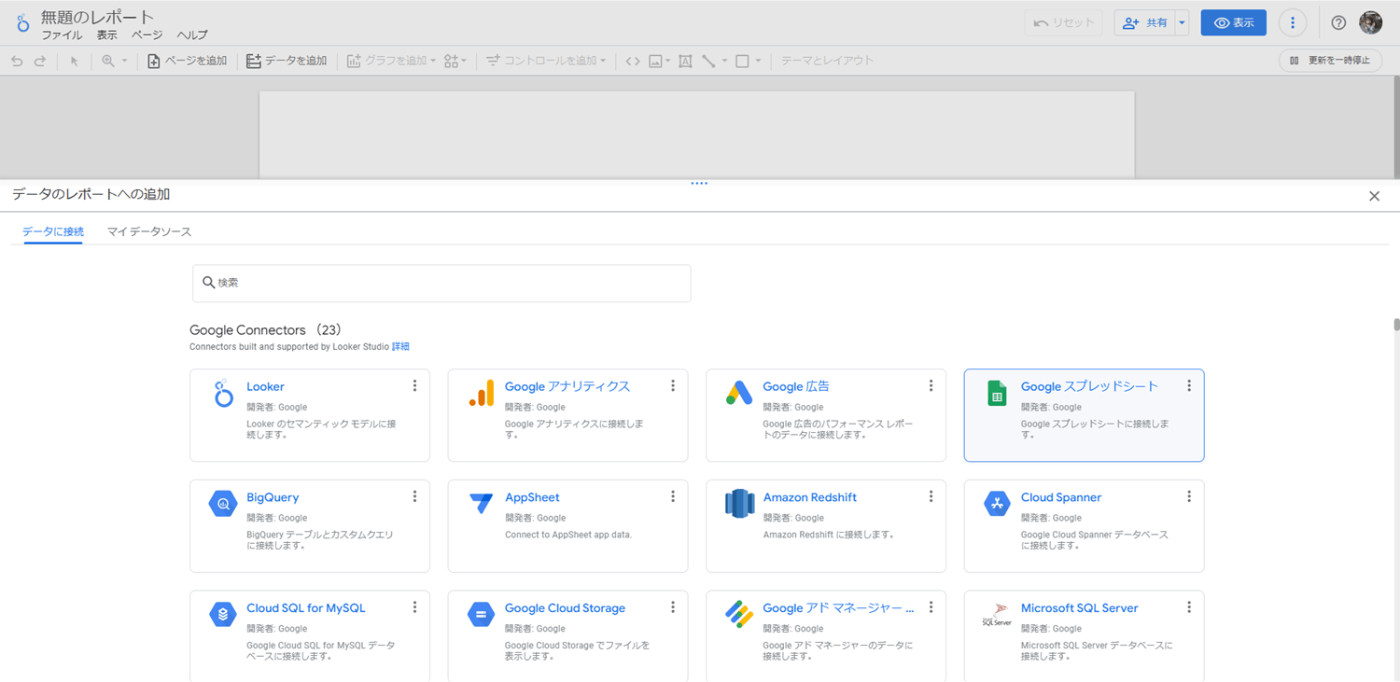This screenshot has width=1400, height=682.
Task: Click the community visualizations icon
Action: coord(452,61)
